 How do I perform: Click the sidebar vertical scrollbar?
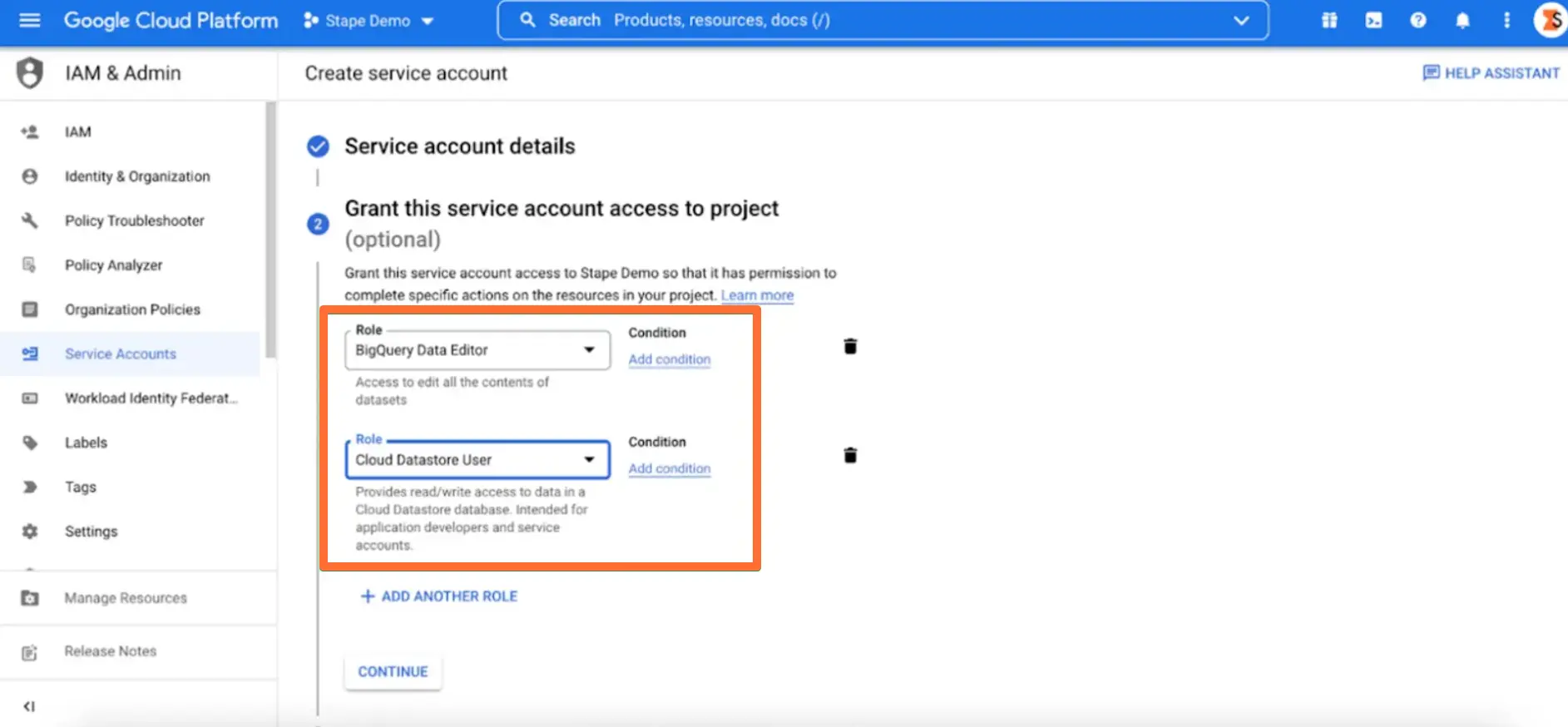pyautogui.click(x=270, y=230)
